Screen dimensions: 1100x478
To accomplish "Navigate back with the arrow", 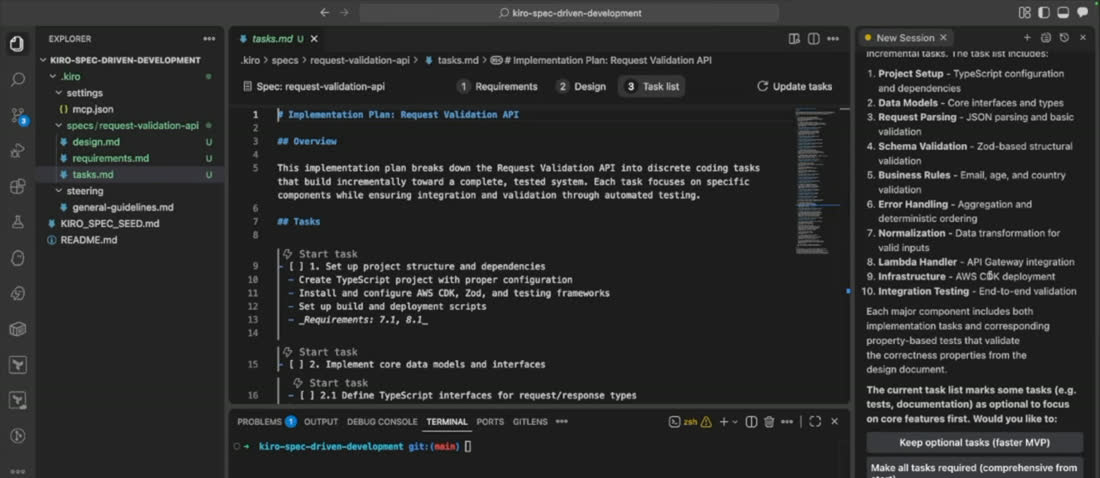I will pyautogui.click(x=324, y=13).
